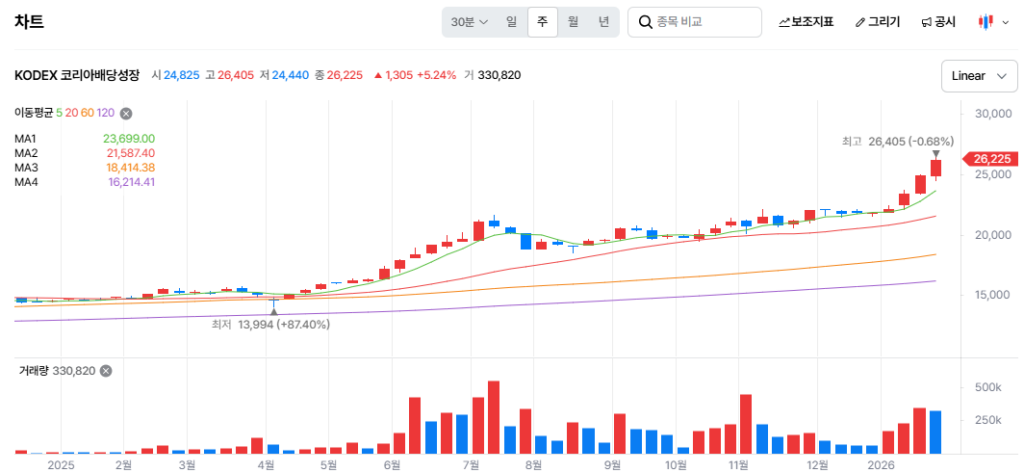1024x473 pixels.
Task: Switch to the 일 daily chart
Action: 511,22
